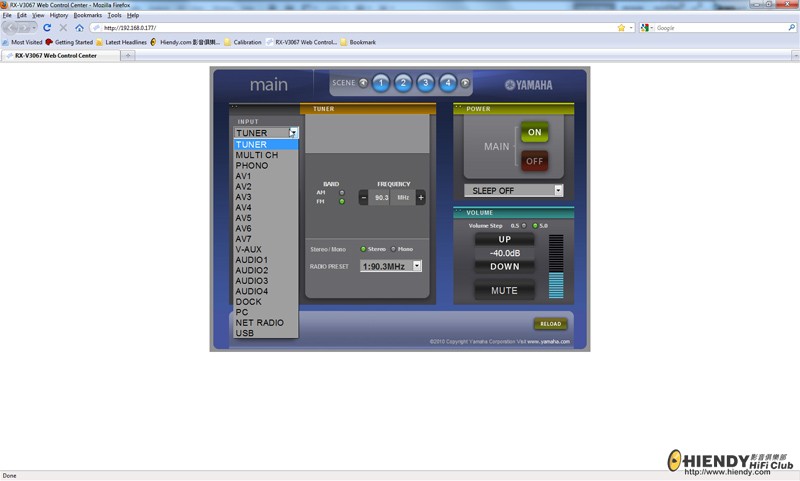Select AM band radio button

coord(342,193)
